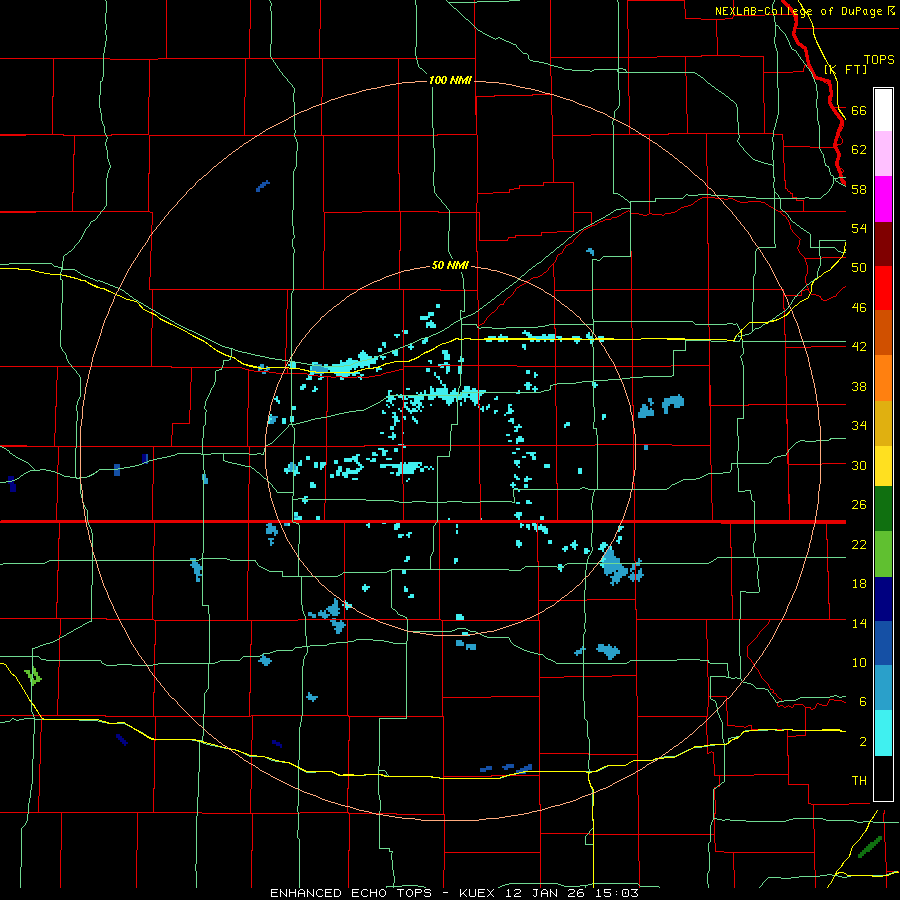Click the 50 NMI range ring label
Viewport: 900px width, 900px height.
pyautogui.click(x=450, y=266)
